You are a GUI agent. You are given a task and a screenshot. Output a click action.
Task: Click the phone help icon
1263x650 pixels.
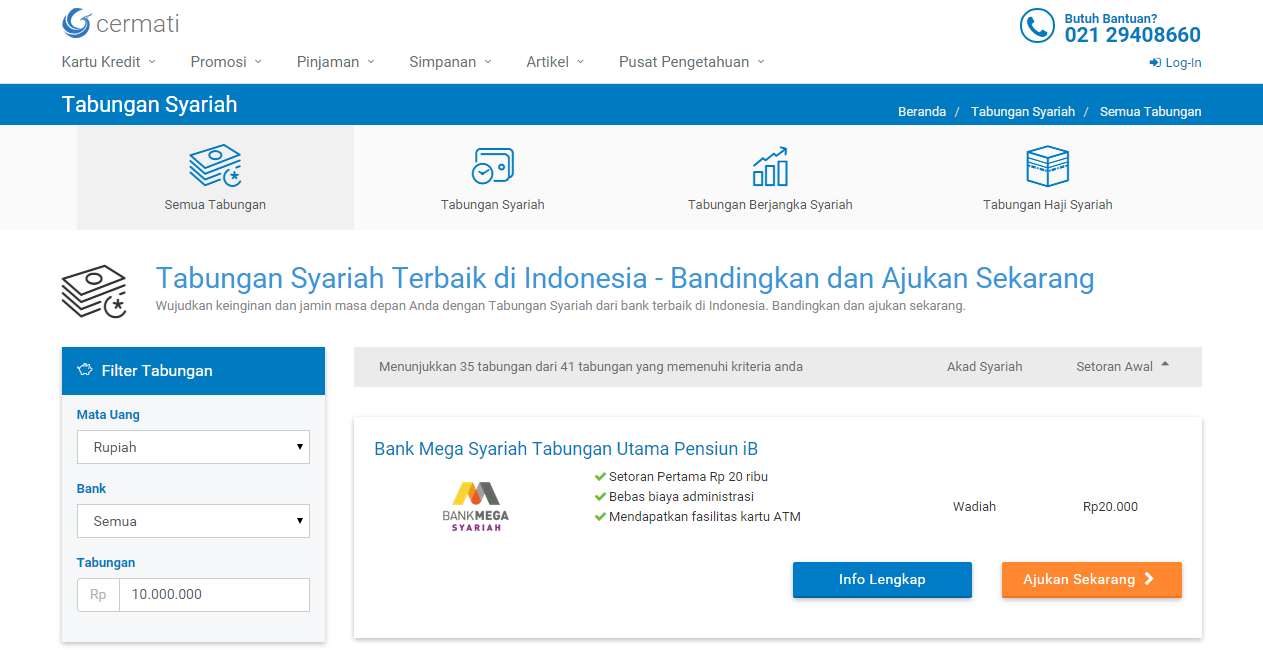pos(1037,26)
